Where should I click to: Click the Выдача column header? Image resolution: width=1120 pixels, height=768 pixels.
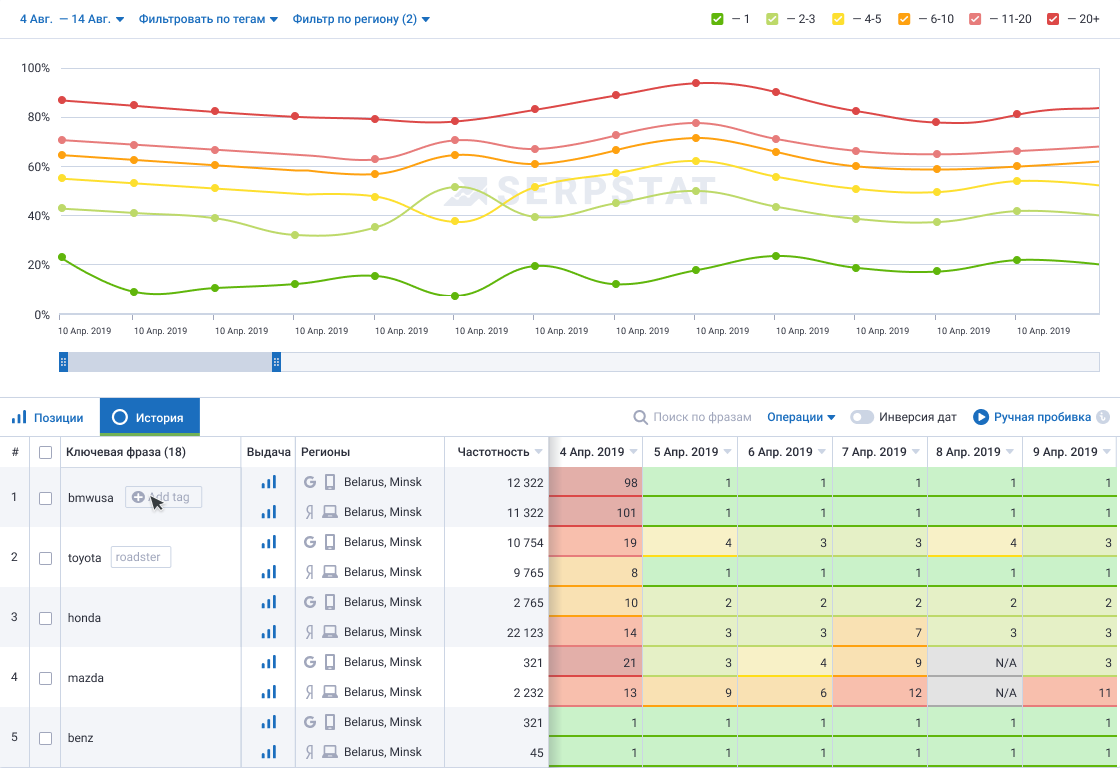point(269,452)
